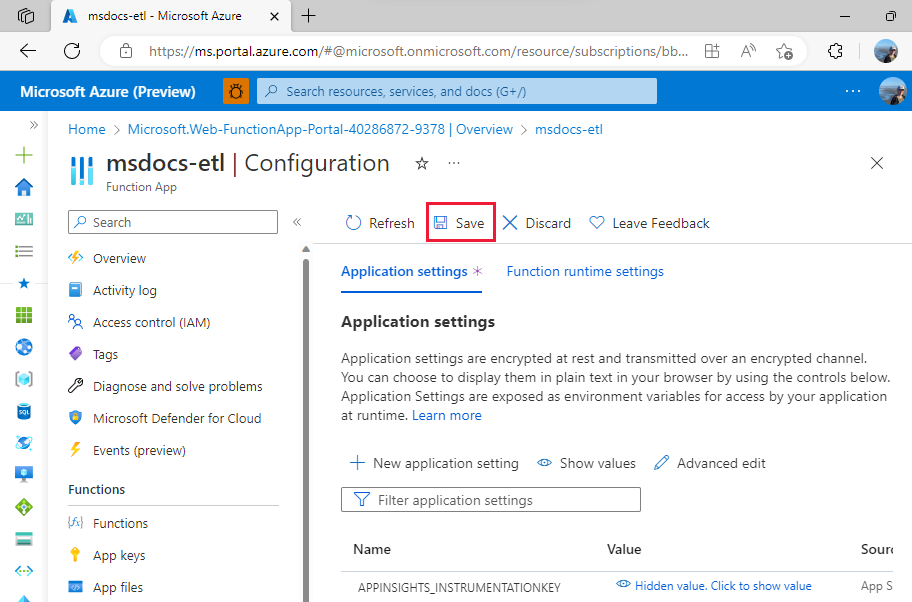Viewport: 912px width, 602px height.
Task: Switch to Function runtime settings tab
Action: (x=585, y=271)
